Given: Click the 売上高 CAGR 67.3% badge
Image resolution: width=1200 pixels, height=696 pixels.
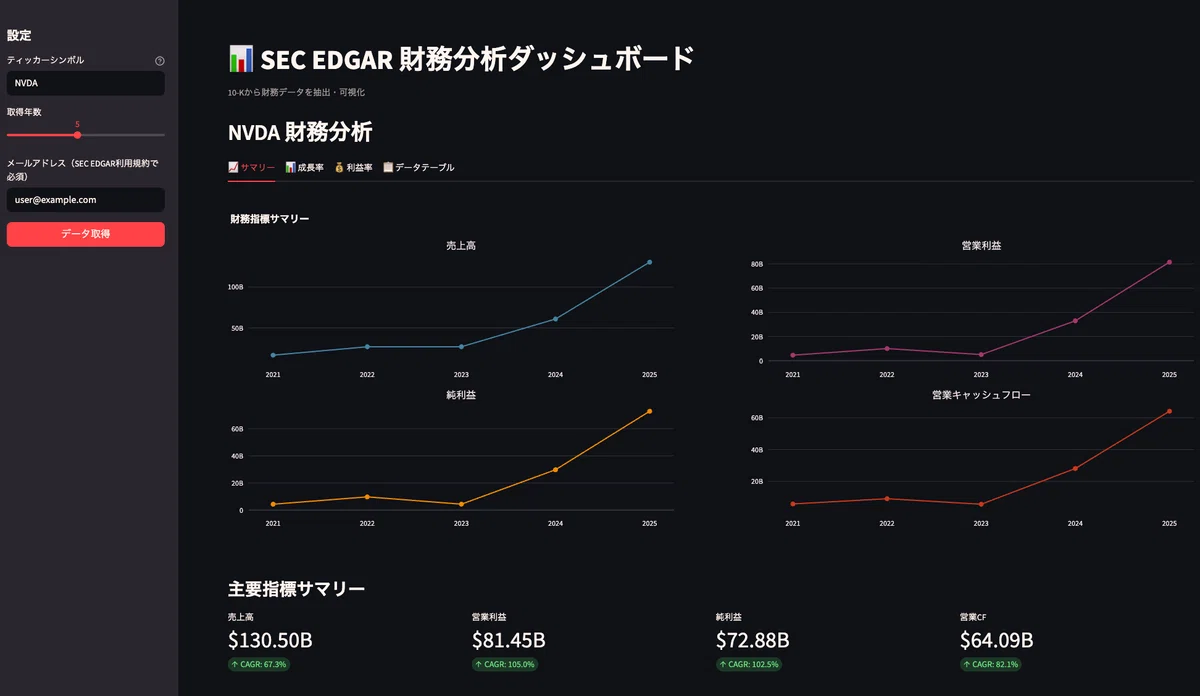Looking at the screenshot, I should [x=259, y=664].
